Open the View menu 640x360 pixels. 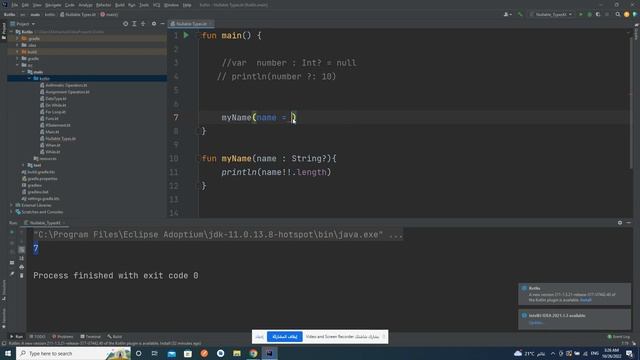tap(37, 5)
